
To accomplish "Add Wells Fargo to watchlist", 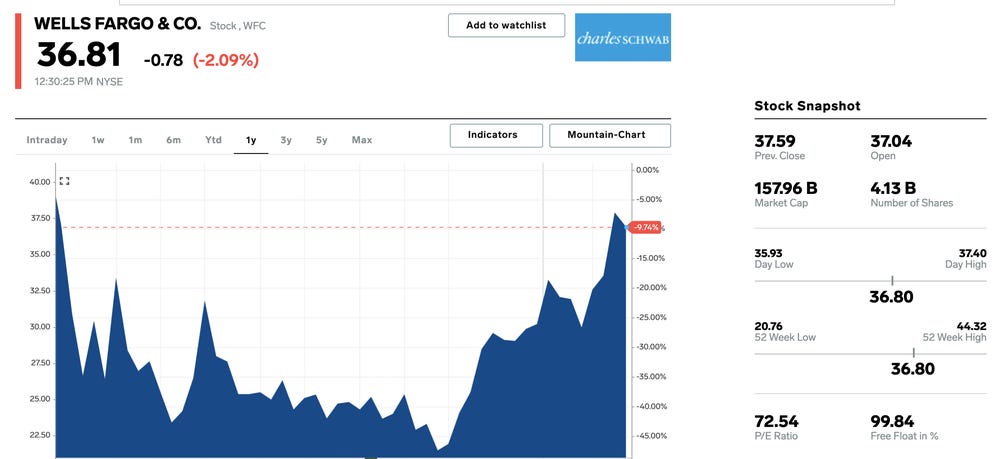I will tap(506, 26).
